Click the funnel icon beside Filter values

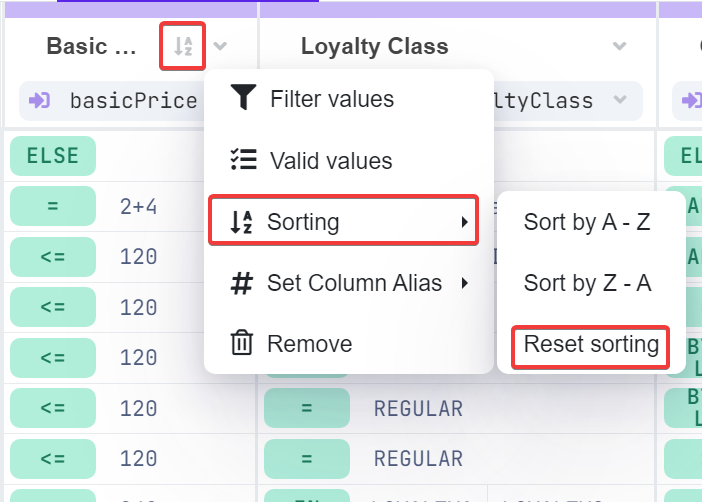[242, 98]
